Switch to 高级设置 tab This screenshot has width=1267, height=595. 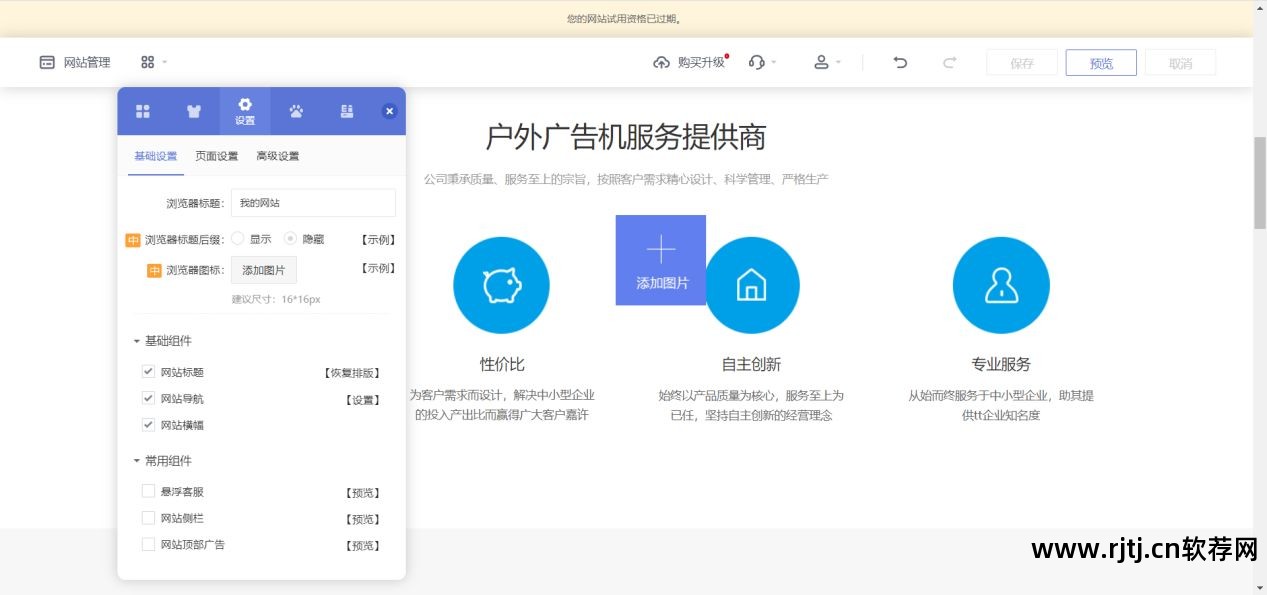pyautogui.click(x=278, y=156)
